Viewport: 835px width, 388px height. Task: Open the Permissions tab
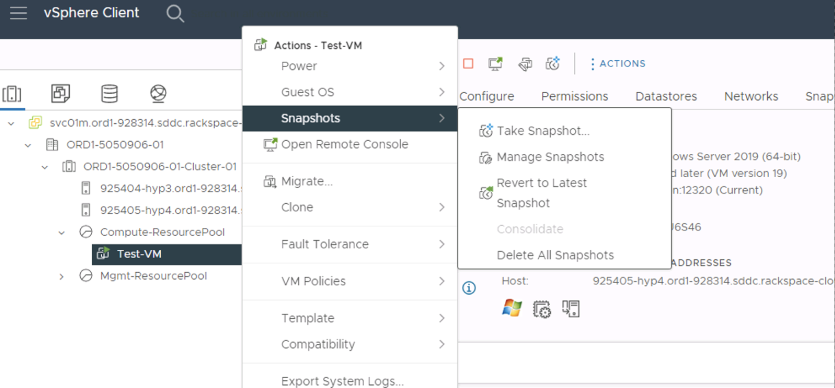pos(575,96)
